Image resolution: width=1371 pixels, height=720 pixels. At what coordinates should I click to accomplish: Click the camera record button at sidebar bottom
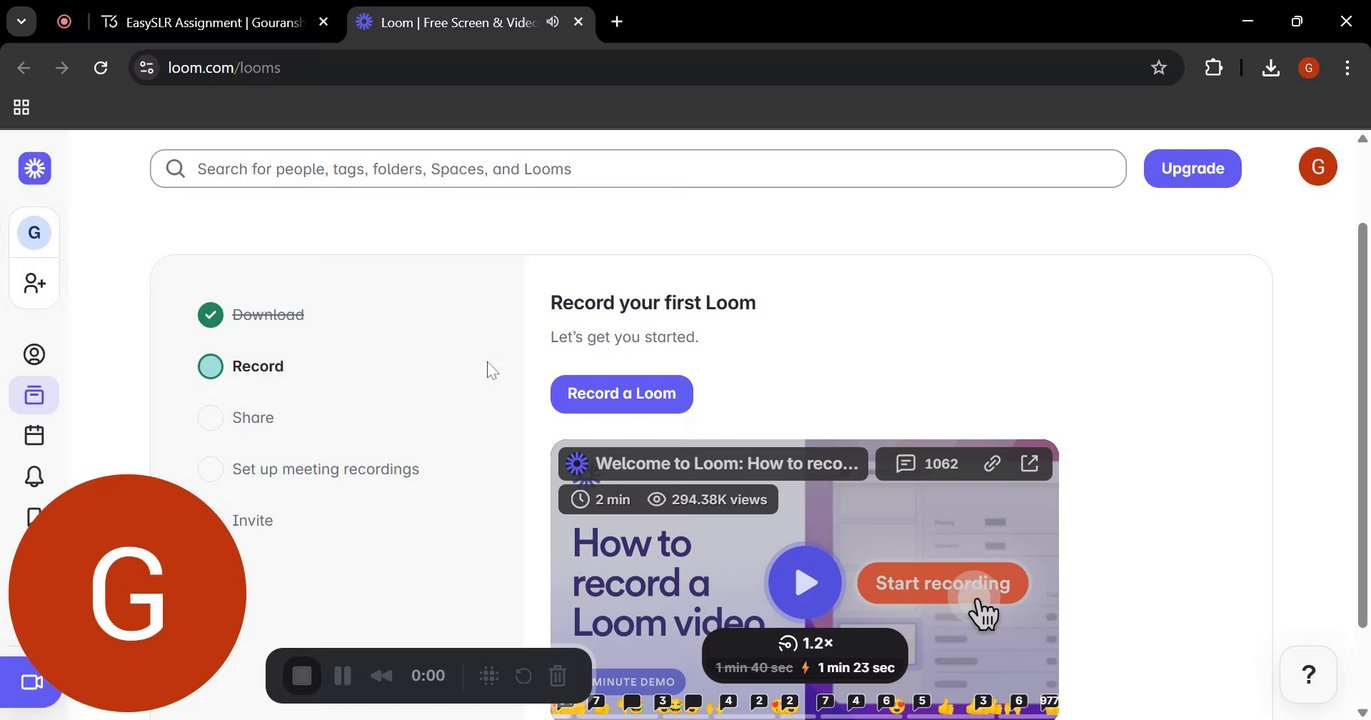[31, 682]
